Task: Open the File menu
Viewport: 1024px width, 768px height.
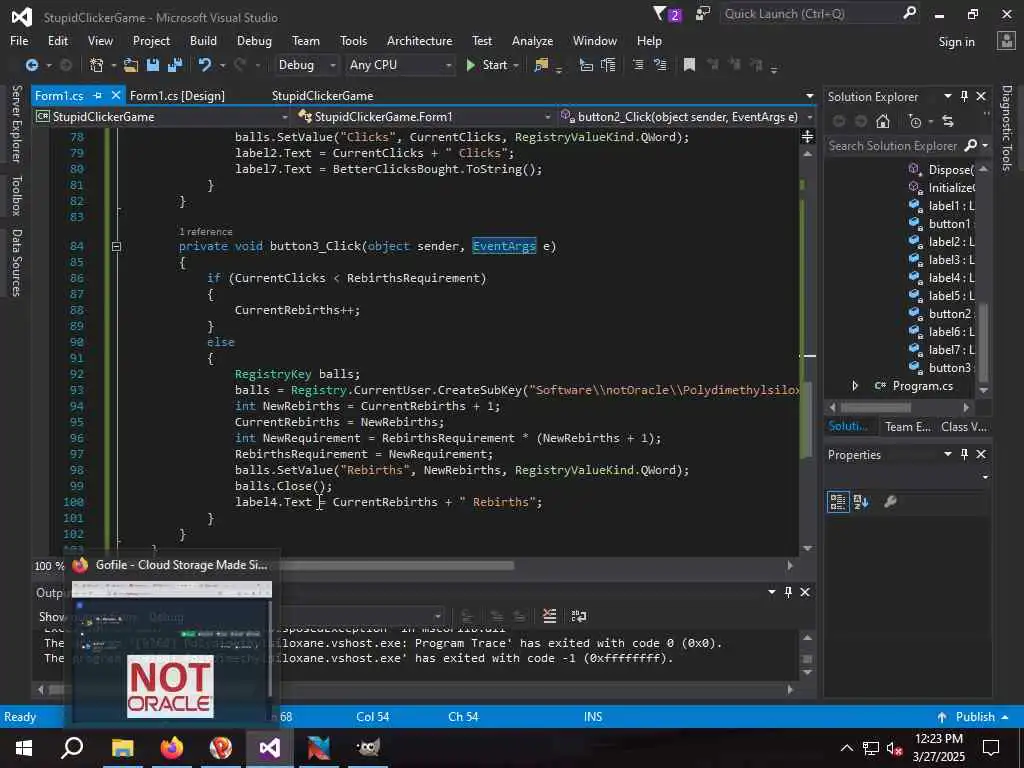Action: [x=19, y=41]
